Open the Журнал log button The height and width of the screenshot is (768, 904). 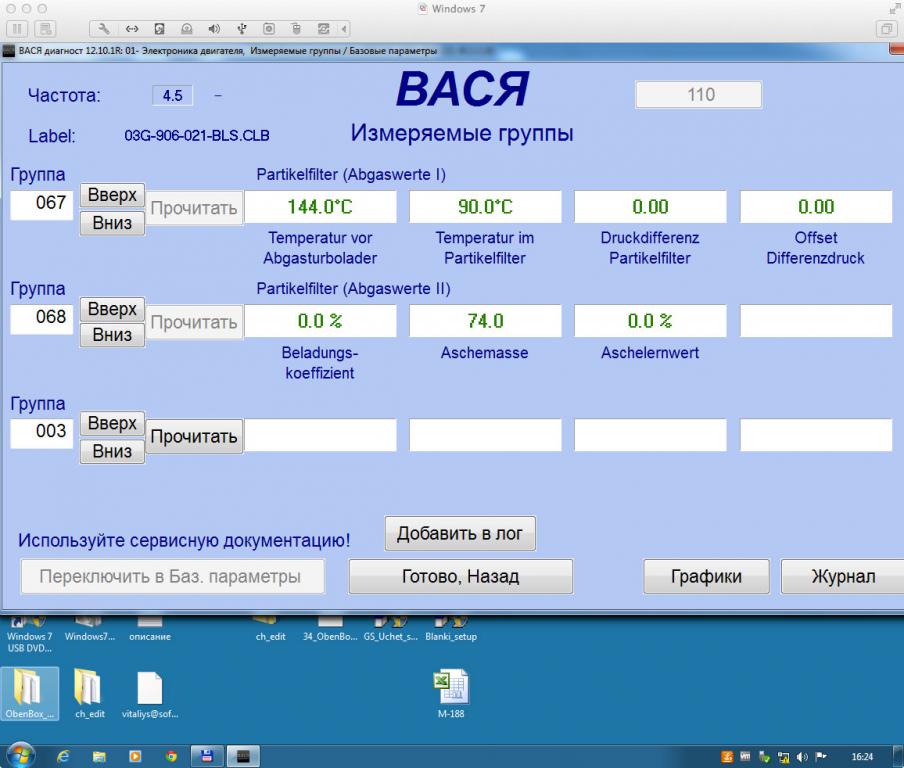tap(843, 576)
